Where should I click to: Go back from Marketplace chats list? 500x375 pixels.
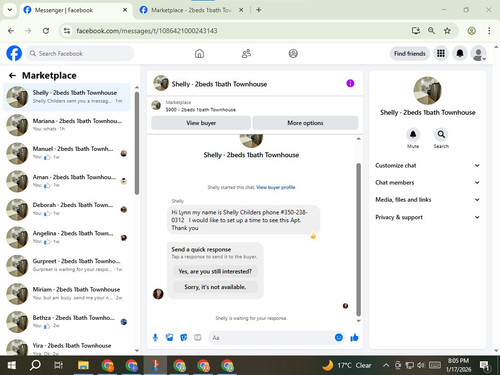(12, 76)
